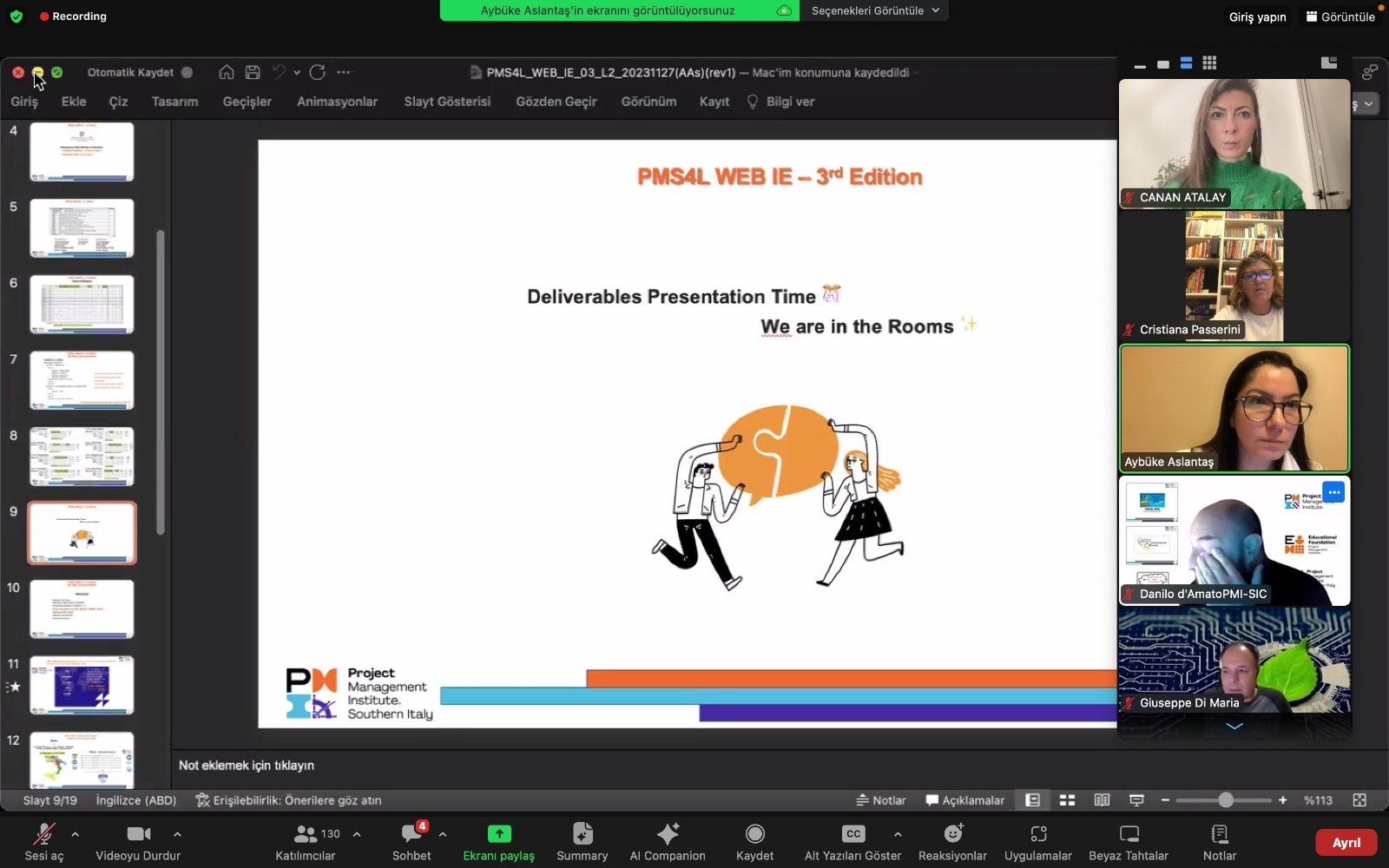
Task: Open Seçenekleri Görüntüle dropdown
Action: click(x=875, y=10)
